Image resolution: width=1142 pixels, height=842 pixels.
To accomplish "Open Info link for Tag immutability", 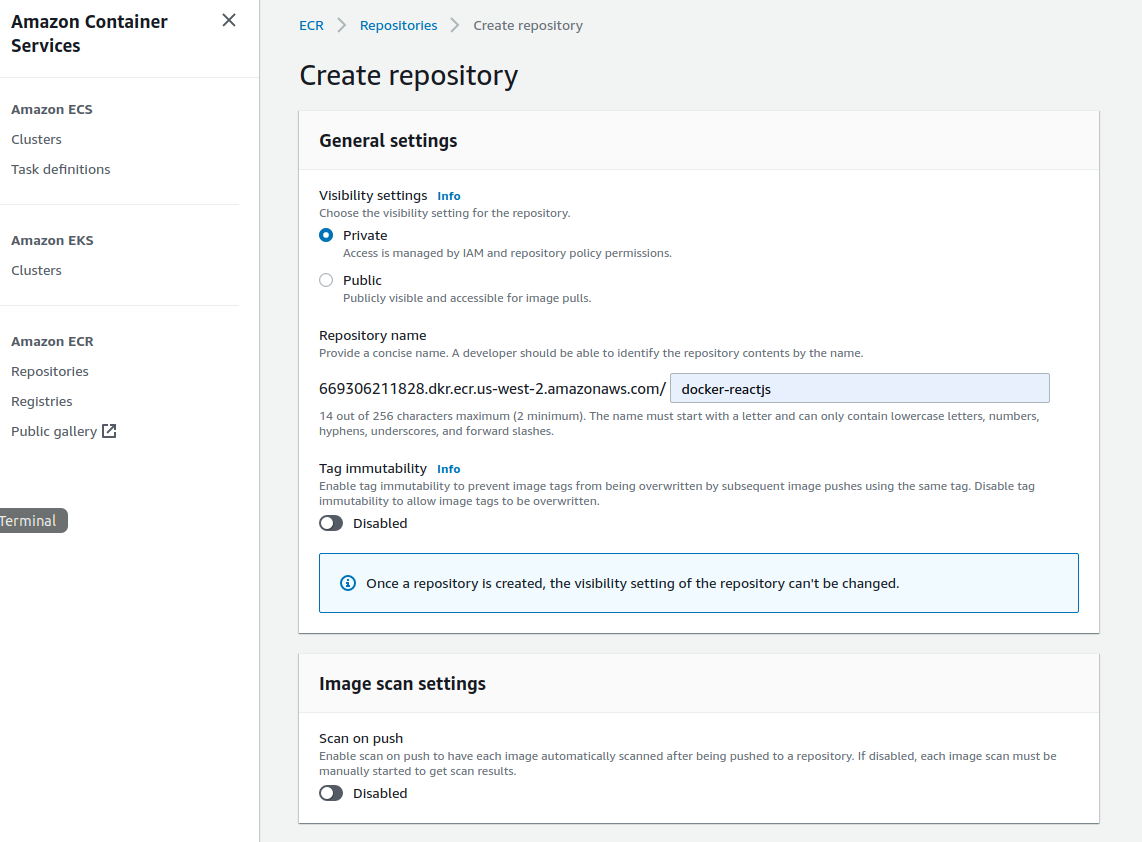I will pyautogui.click(x=449, y=469).
